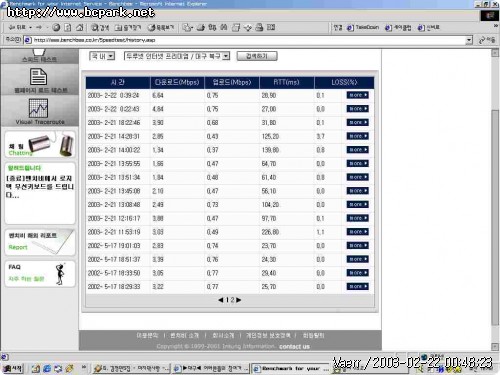Image resolution: width=500 pixels, height=375 pixels.
Task: Click the Start button on the taskbar
Action: 12,368
